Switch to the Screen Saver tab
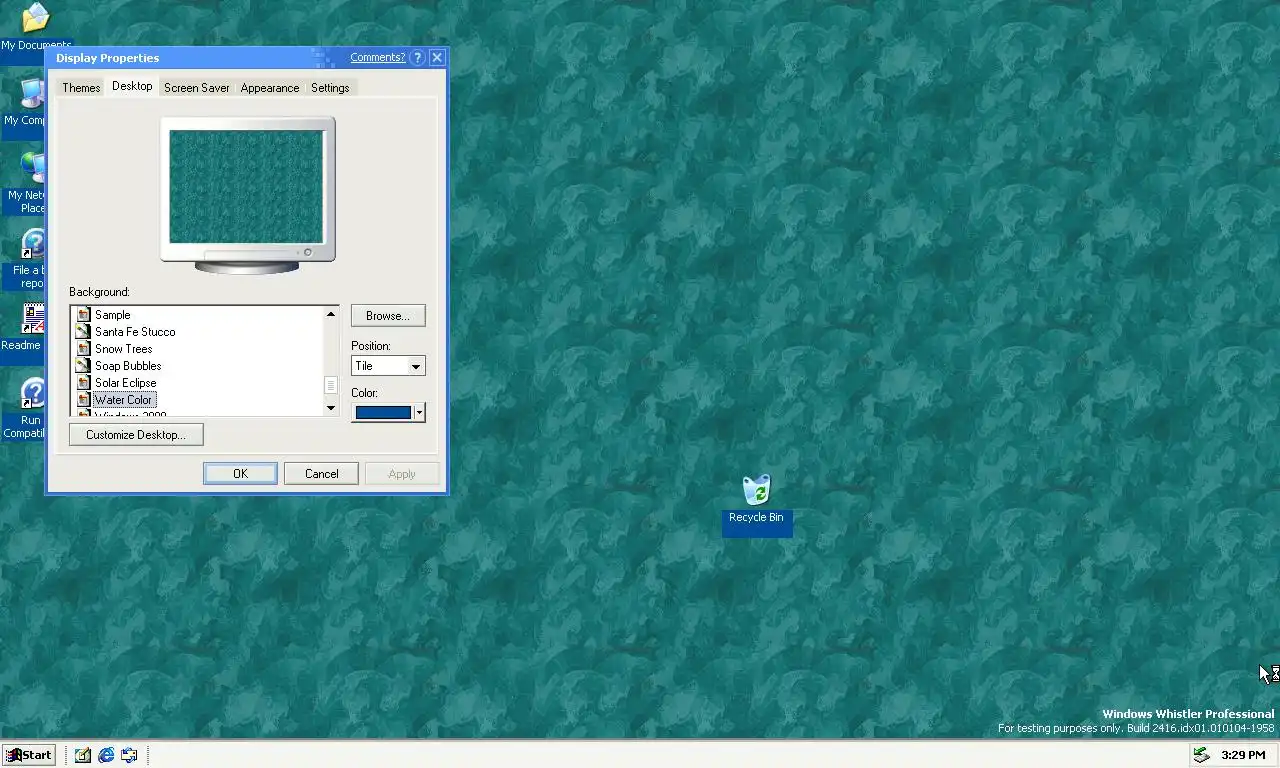The width and height of the screenshot is (1280, 768). click(x=197, y=88)
